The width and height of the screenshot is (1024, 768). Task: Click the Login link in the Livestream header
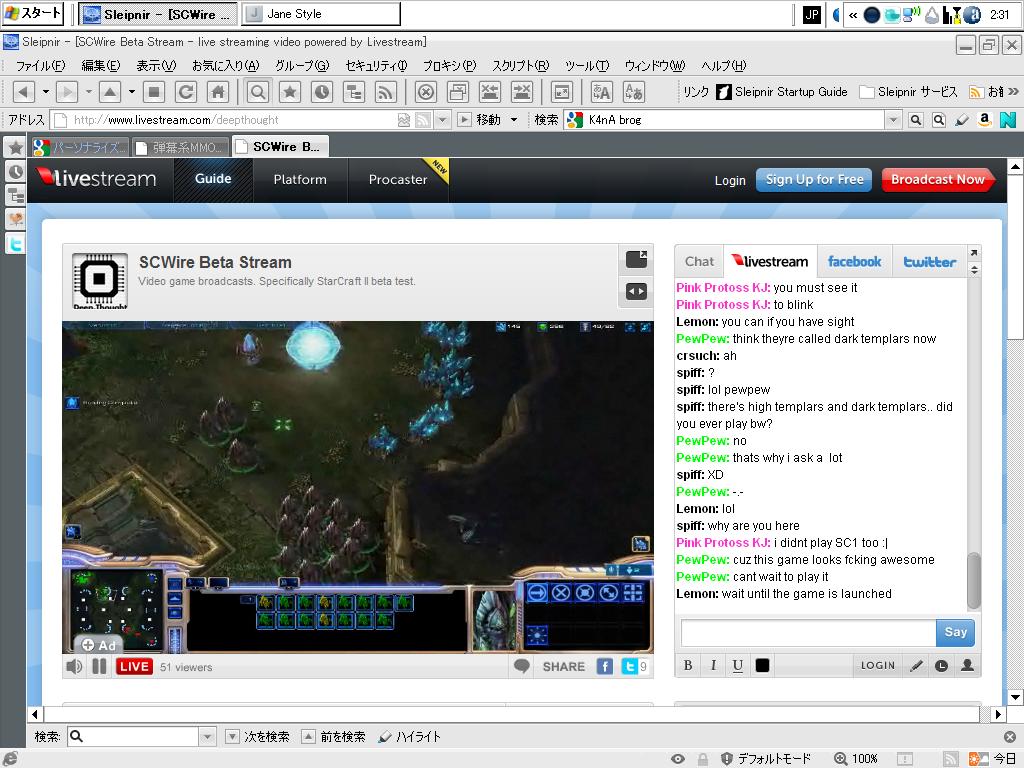coord(730,181)
